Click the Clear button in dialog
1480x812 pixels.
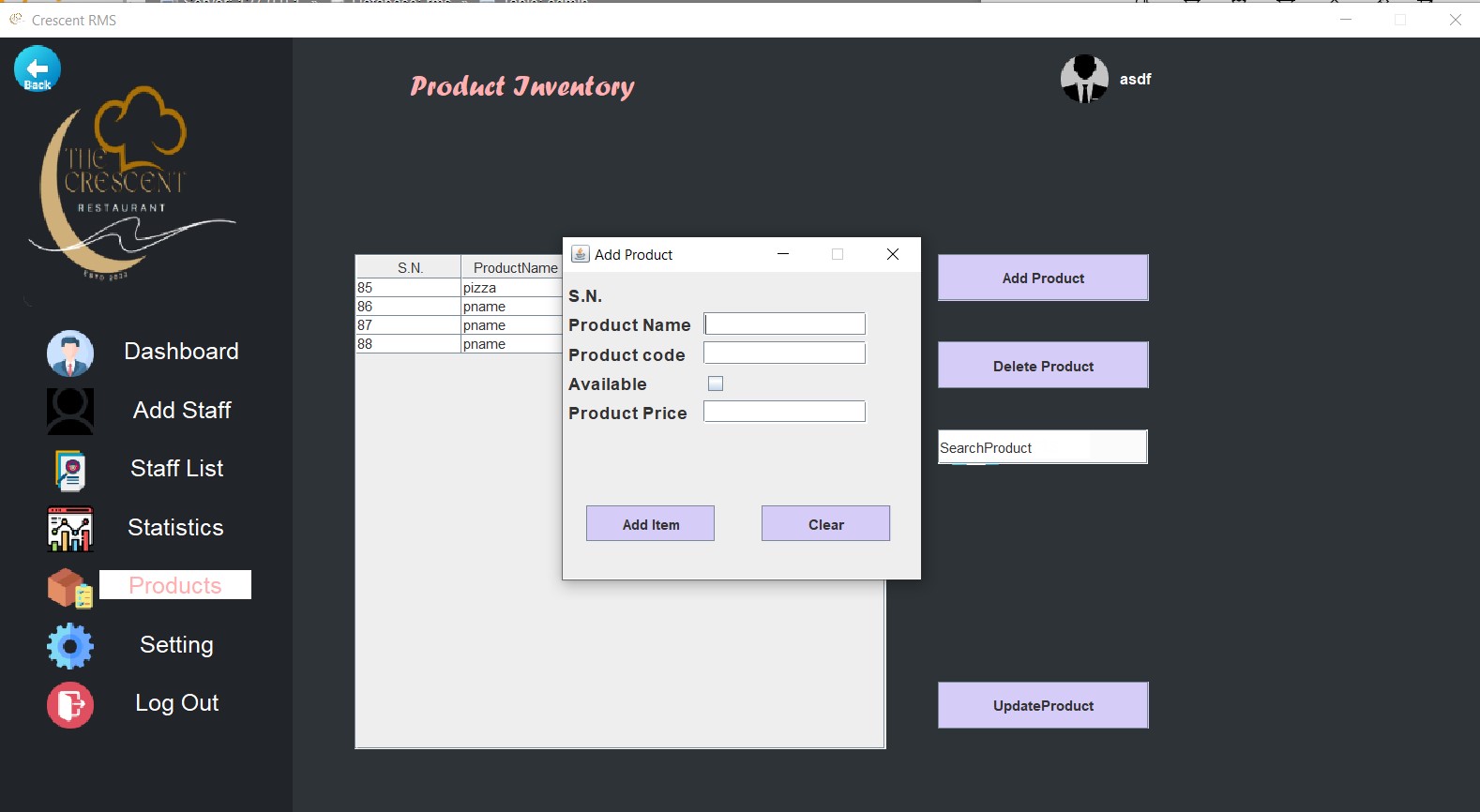(x=825, y=523)
